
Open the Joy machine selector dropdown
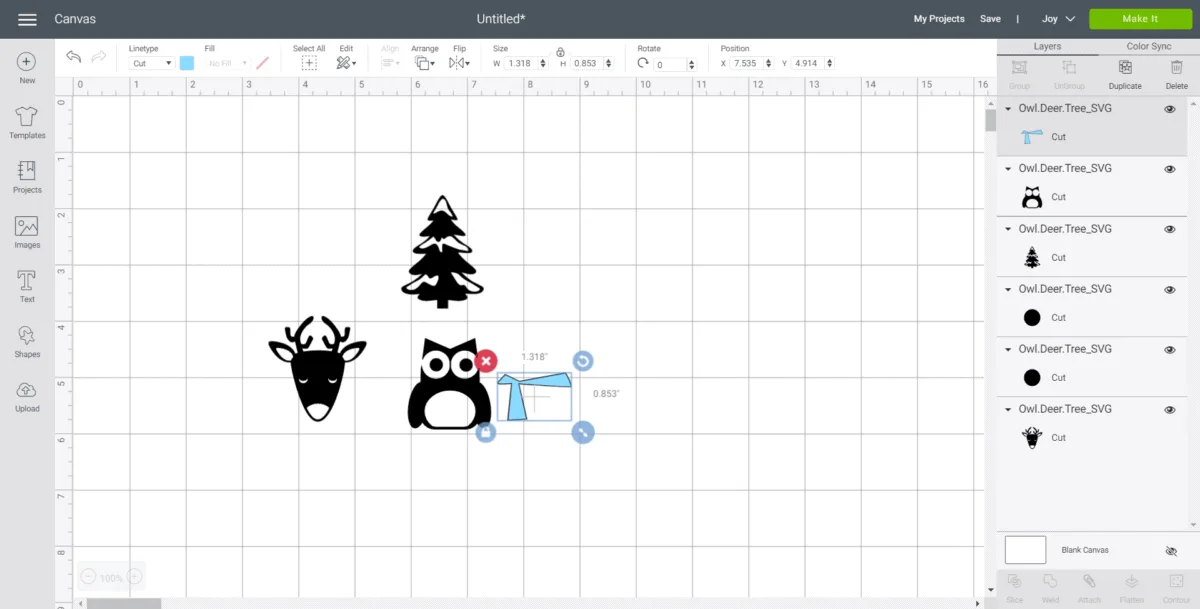pos(1058,19)
